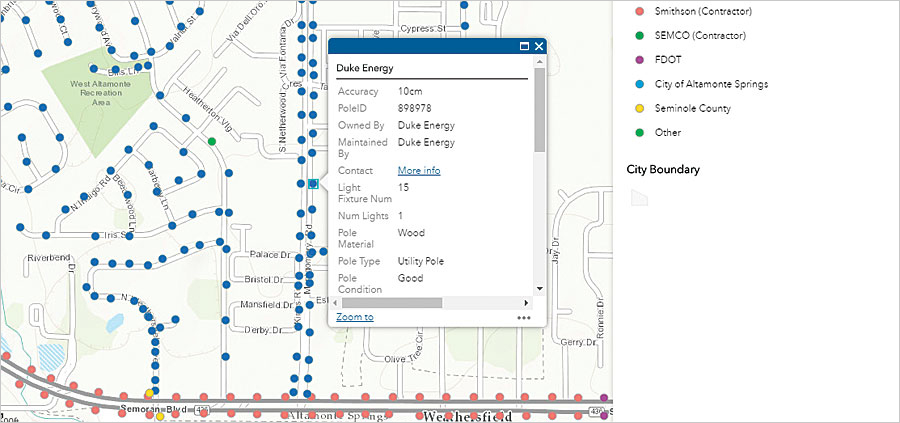Click the Weathersfield place label
The width and height of the screenshot is (900, 423).
coord(467,417)
